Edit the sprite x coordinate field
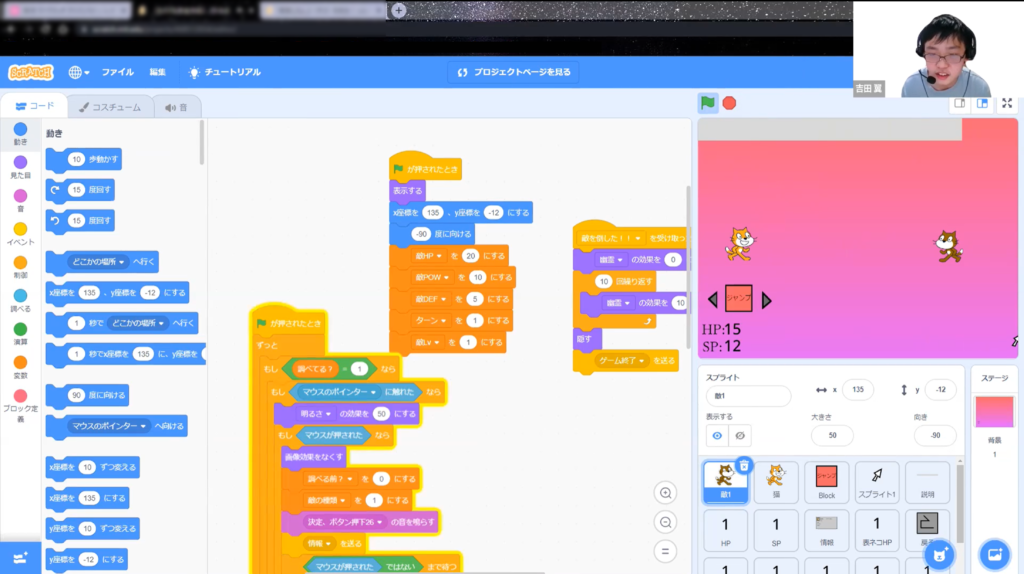The width and height of the screenshot is (1024, 574). click(858, 390)
